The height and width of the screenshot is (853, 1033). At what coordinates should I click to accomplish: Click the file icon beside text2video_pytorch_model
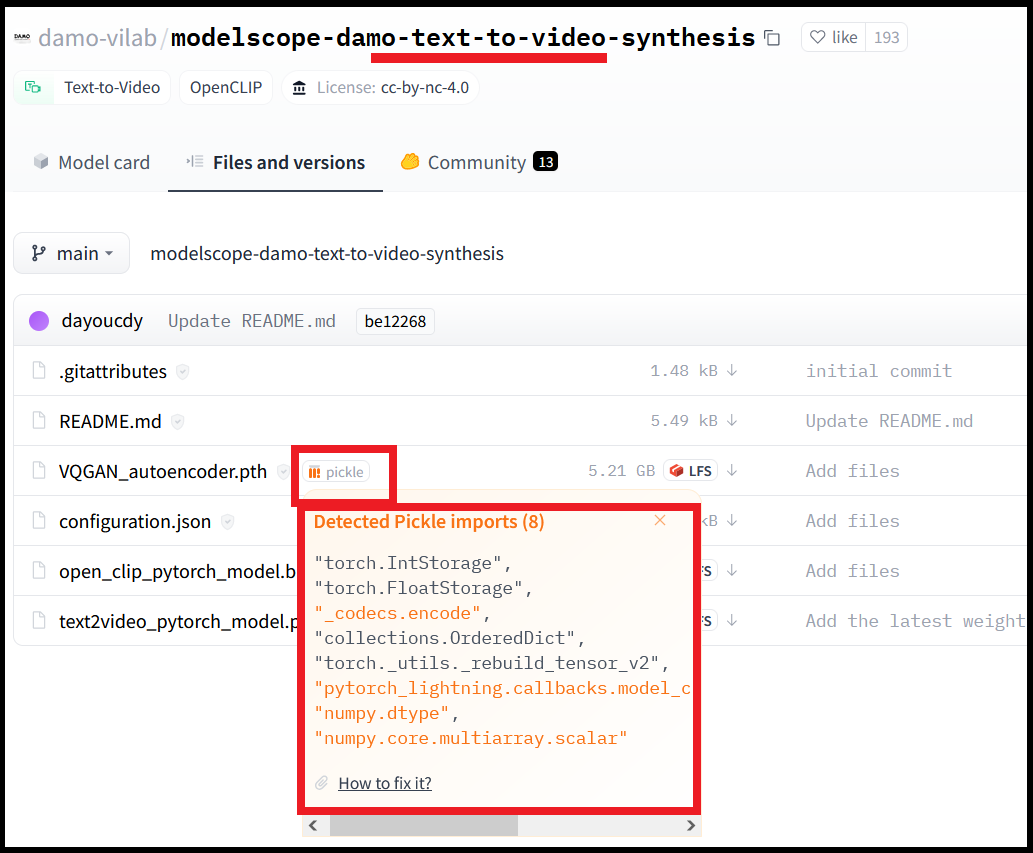tap(40, 620)
